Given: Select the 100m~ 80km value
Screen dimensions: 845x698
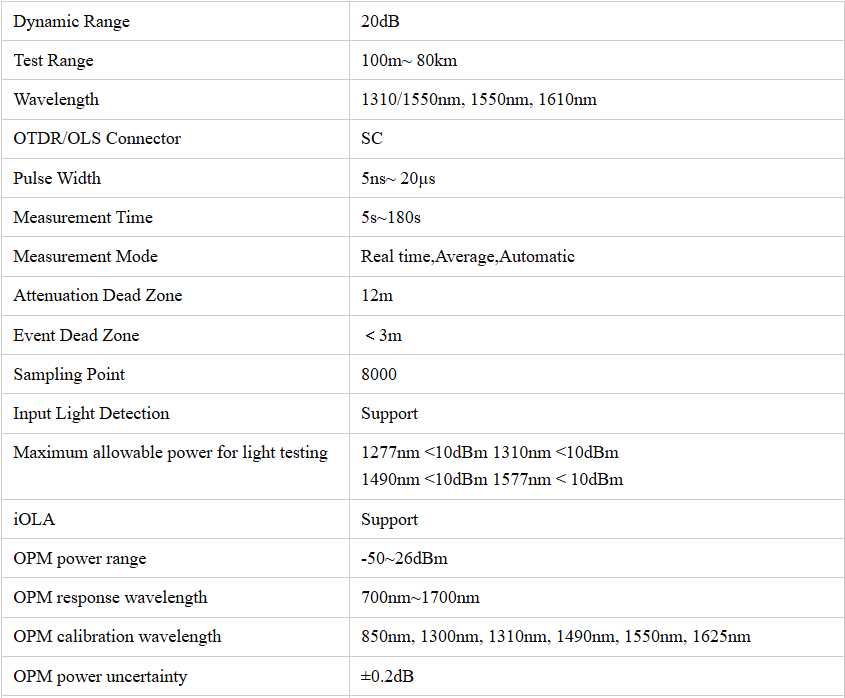Looking at the screenshot, I should [x=409, y=60].
